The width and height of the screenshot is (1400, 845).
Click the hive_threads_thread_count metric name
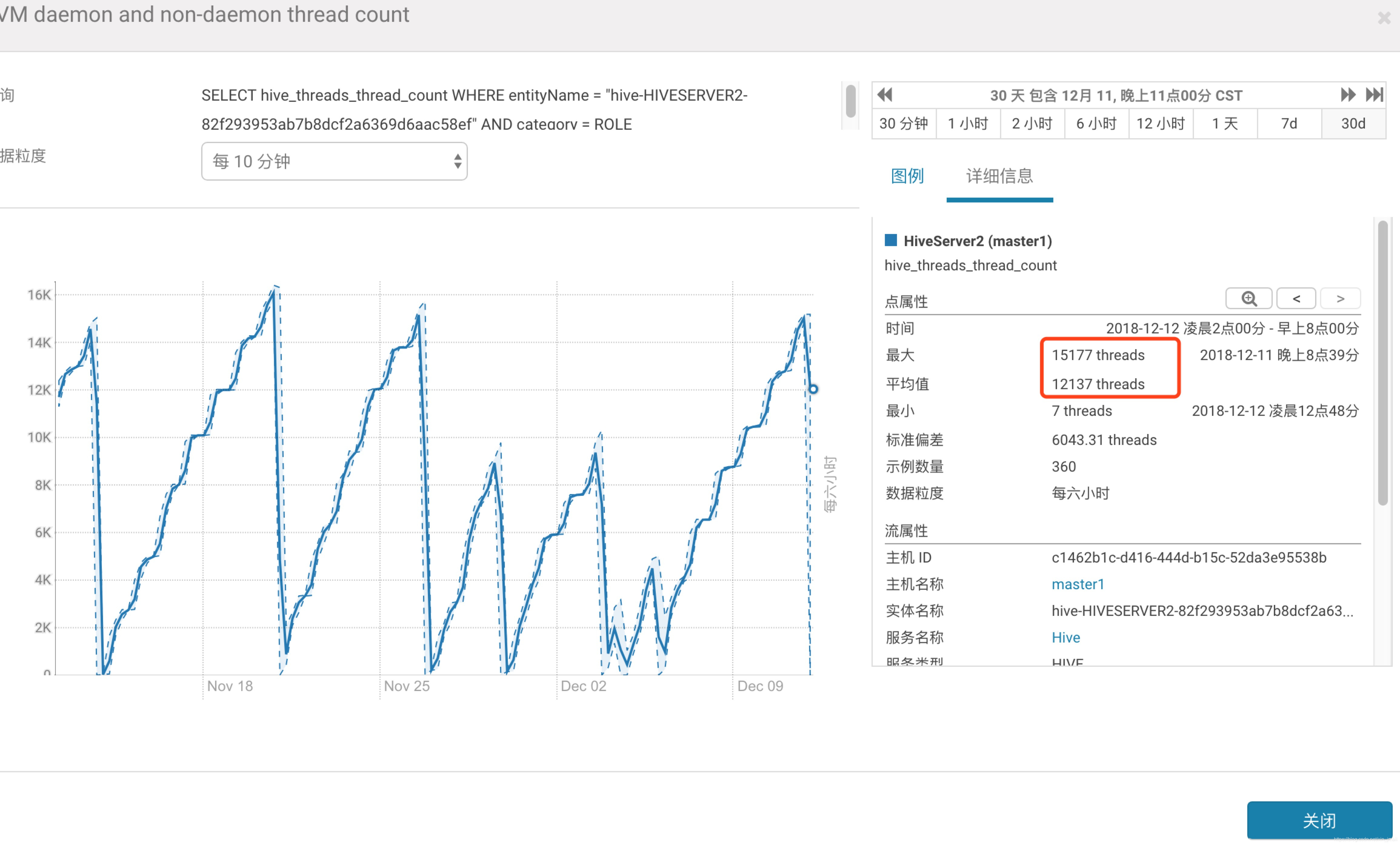pyautogui.click(x=970, y=265)
